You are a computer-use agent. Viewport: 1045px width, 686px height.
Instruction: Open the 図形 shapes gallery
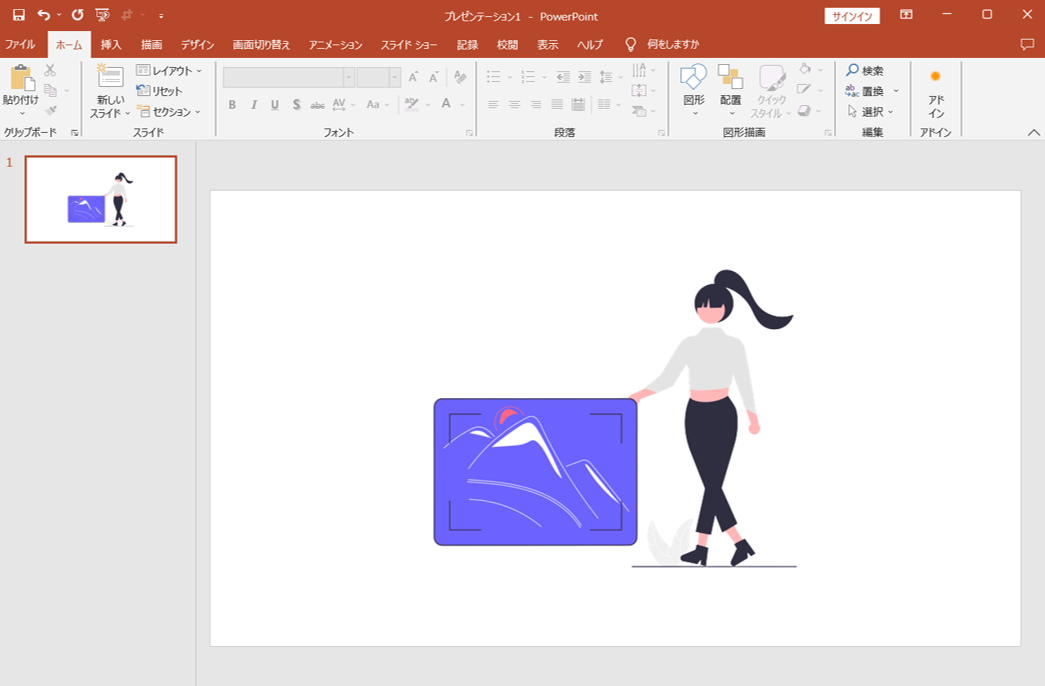[x=693, y=80]
